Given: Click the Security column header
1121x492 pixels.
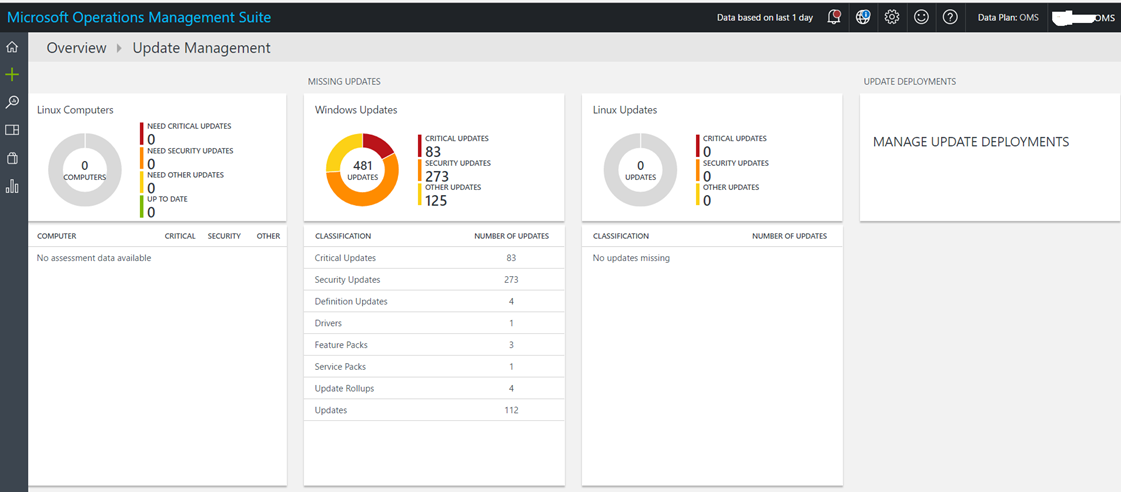Looking at the screenshot, I should [x=224, y=236].
